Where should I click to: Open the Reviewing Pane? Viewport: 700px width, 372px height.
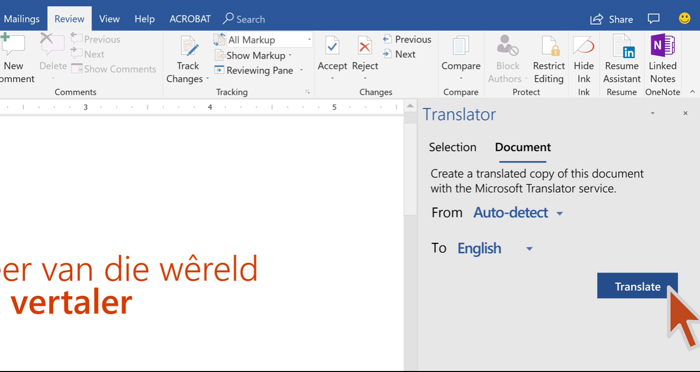click(254, 70)
